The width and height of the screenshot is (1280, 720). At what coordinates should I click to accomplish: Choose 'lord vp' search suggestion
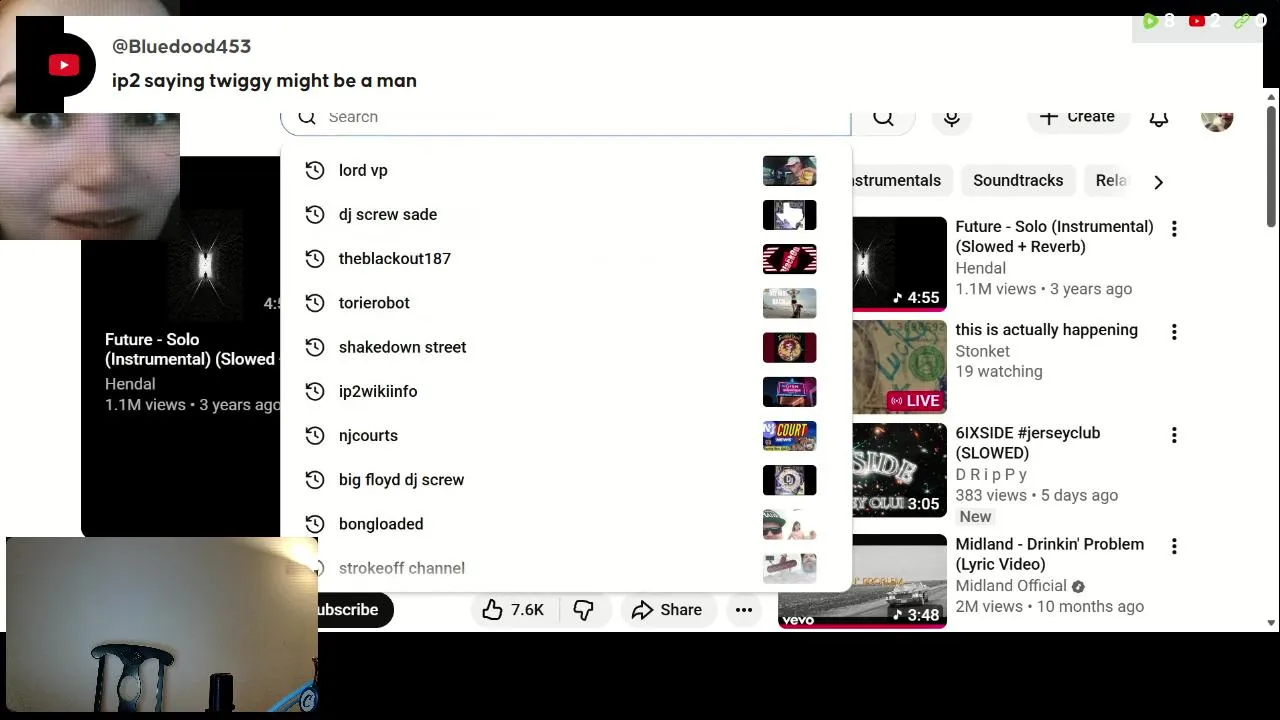pyautogui.click(x=566, y=170)
